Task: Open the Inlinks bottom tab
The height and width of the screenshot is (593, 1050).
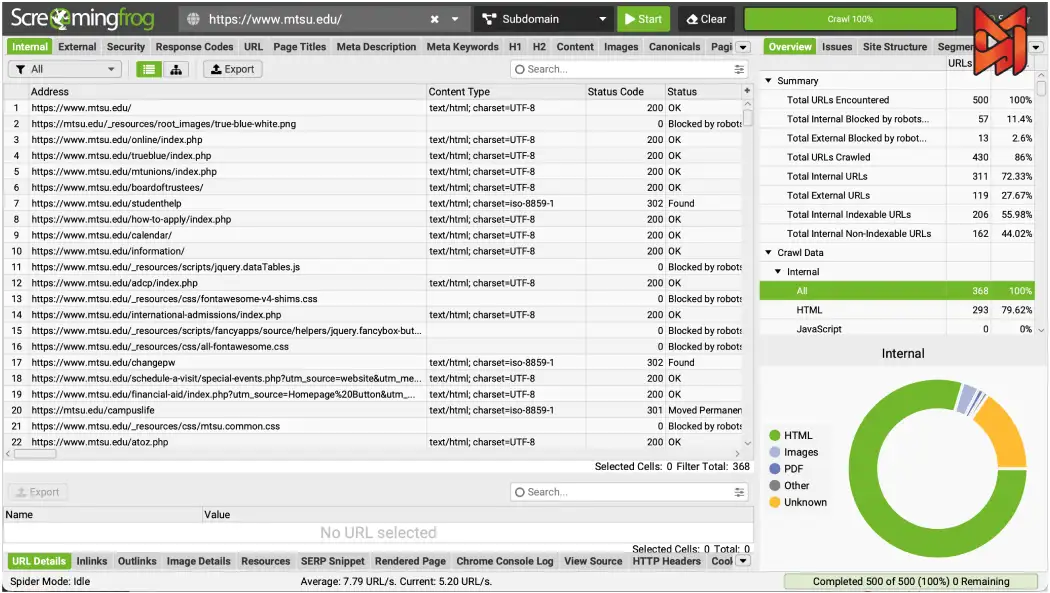Action: 92,562
